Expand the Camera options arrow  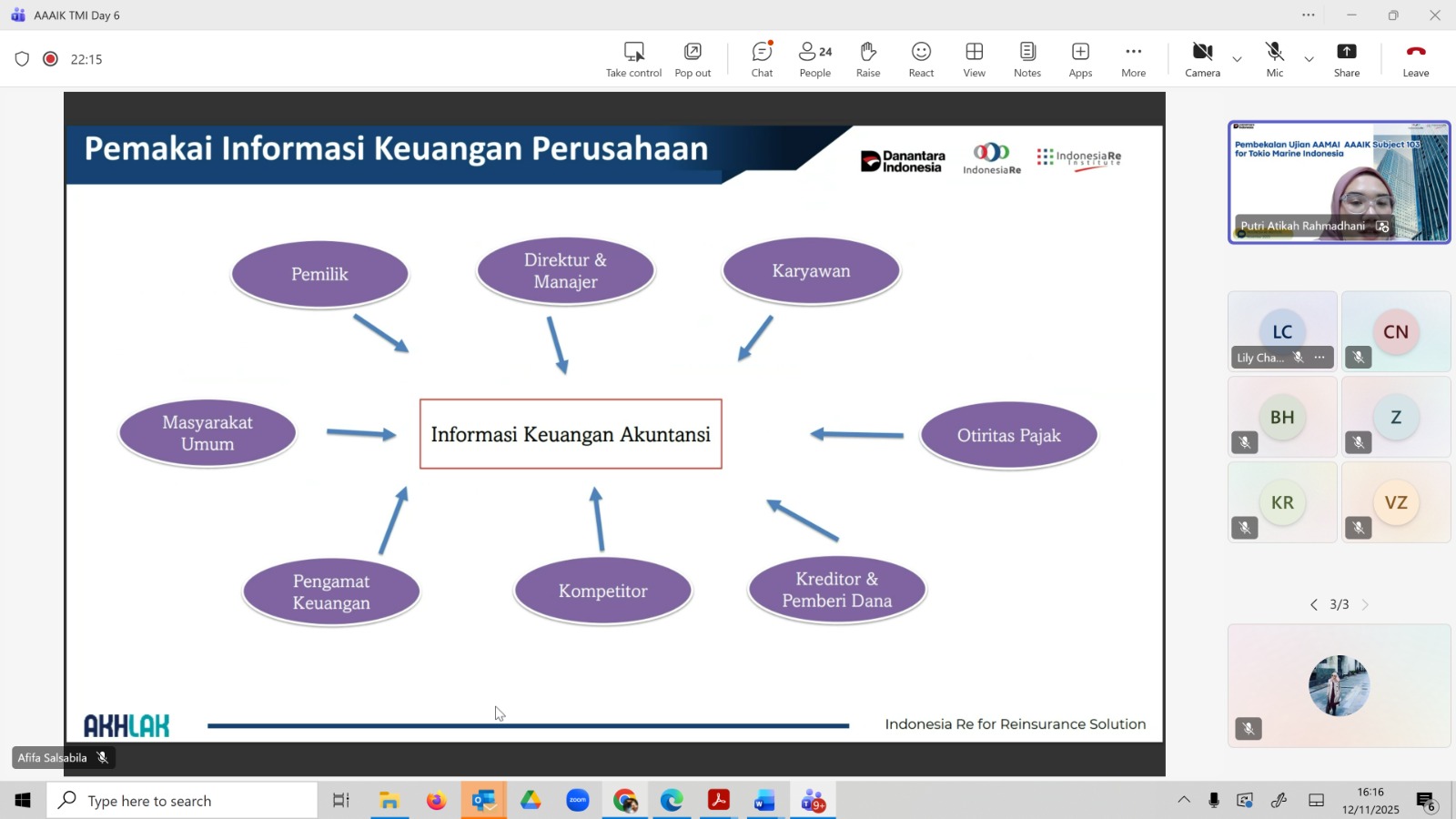tap(1237, 60)
